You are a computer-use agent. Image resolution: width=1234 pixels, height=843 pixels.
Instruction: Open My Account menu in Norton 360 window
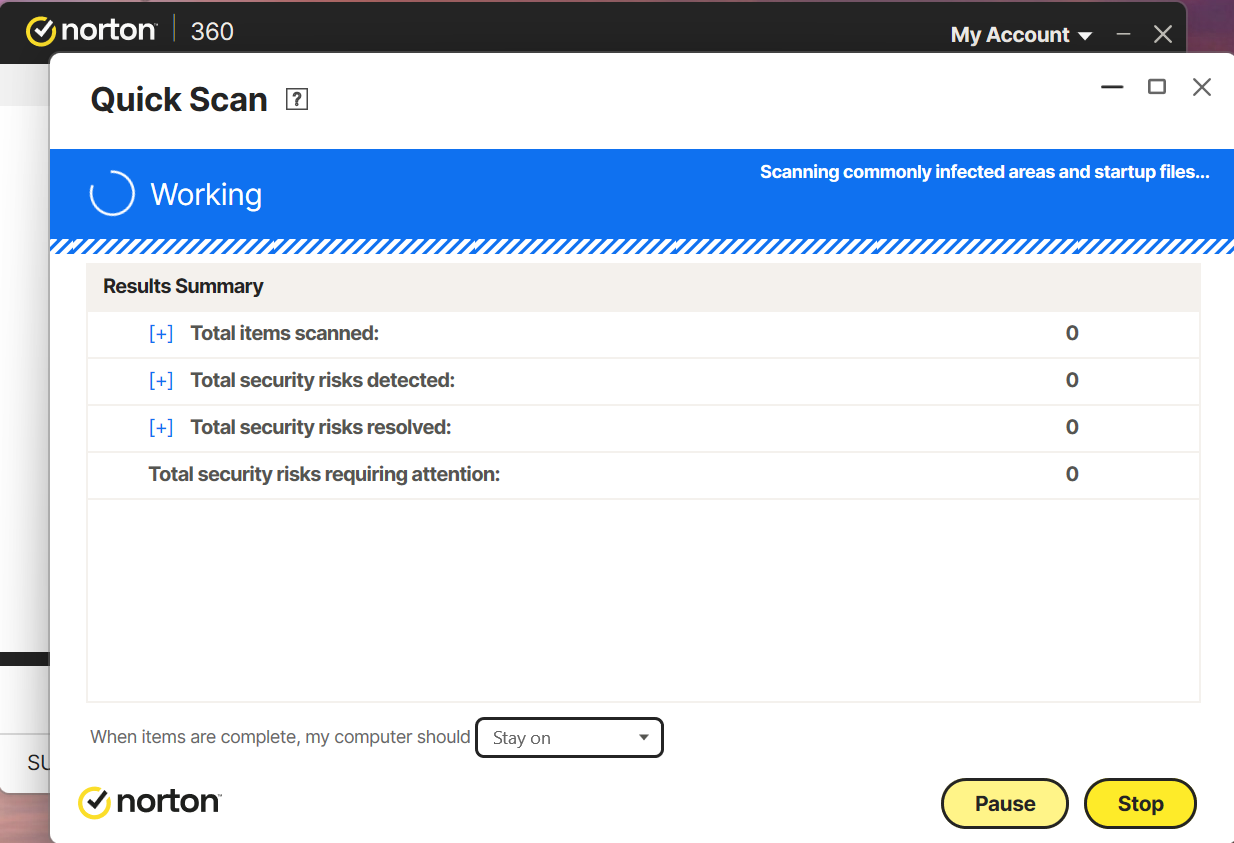[1022, 35]
